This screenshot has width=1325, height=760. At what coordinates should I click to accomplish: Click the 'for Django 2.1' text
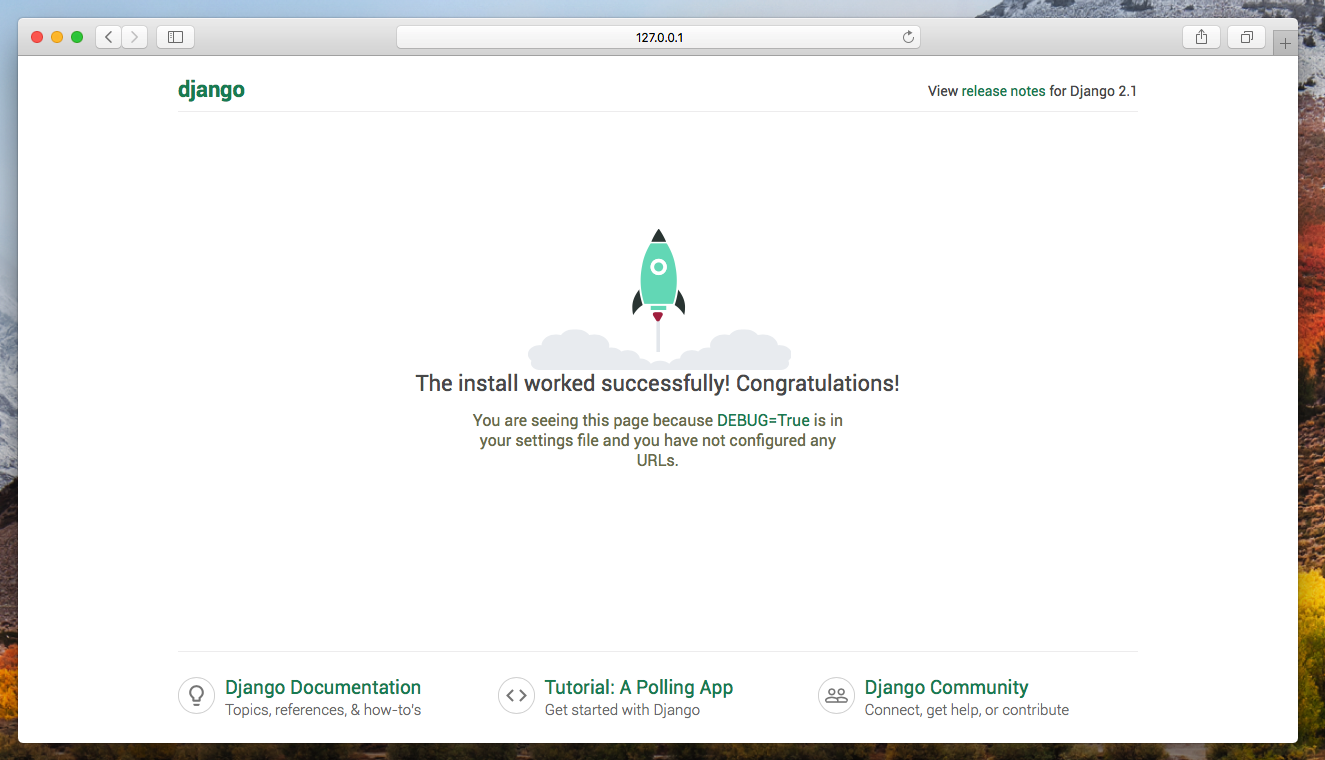coord(1093,91)
